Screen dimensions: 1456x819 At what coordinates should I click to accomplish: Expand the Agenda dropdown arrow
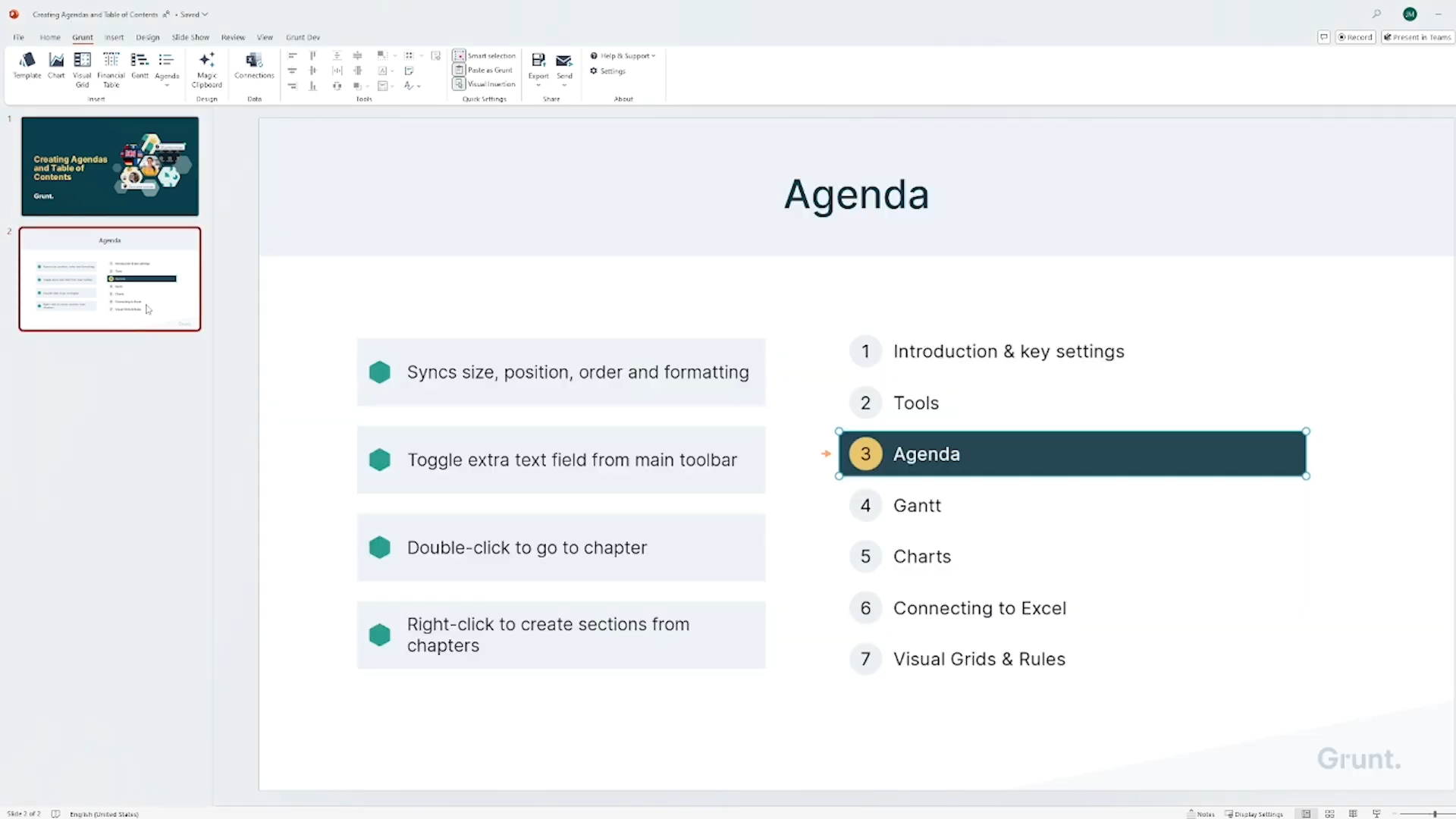click(167, 86)
